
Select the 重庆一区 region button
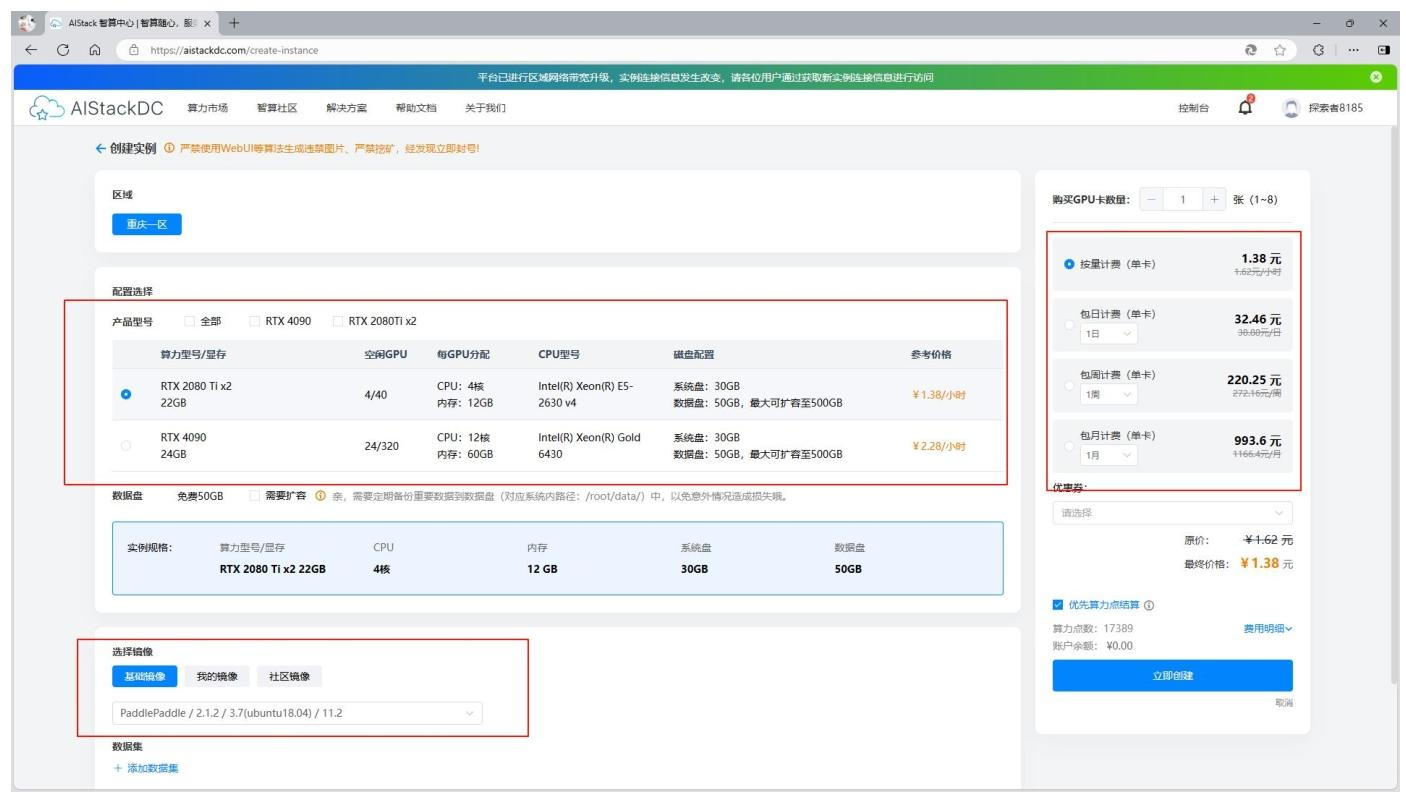click(147, 225)
